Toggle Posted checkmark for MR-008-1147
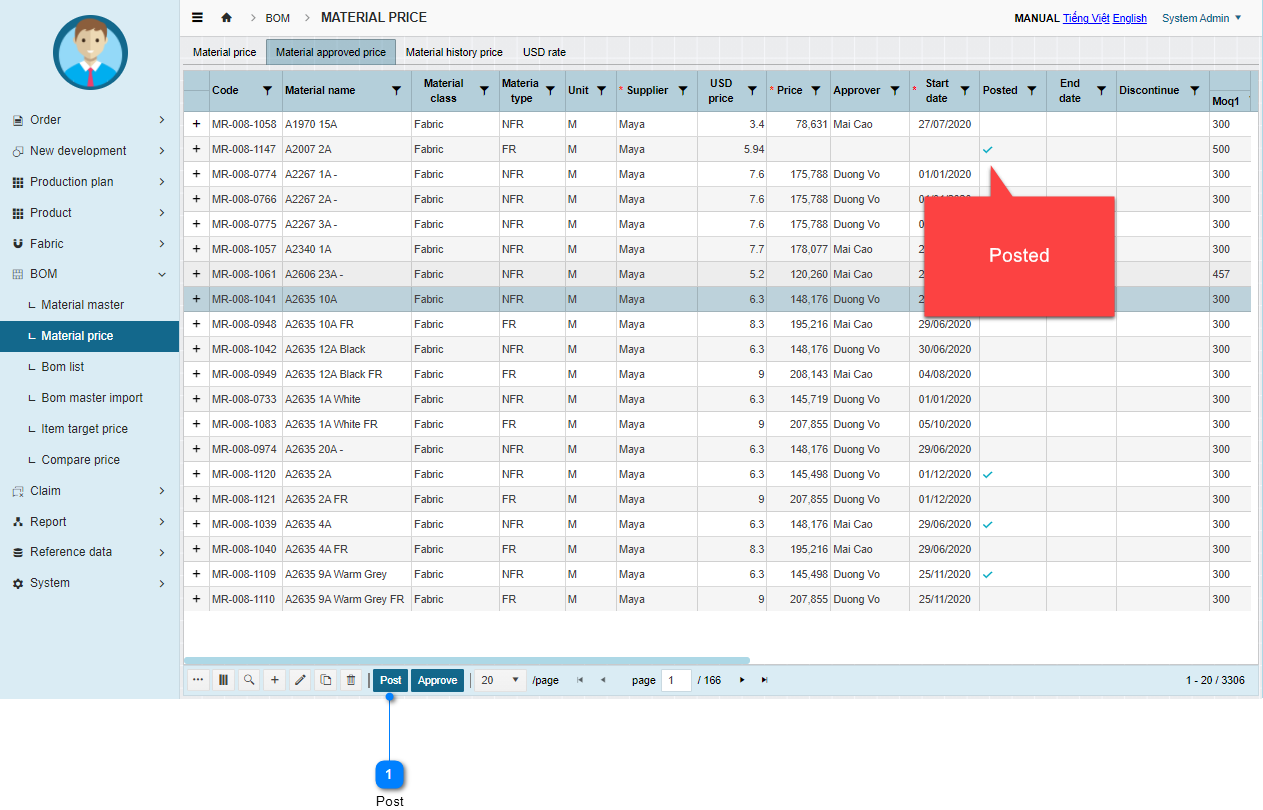The width and height of the screenshot is (1263, 810). pyautogui.click(x=988, y=149)
